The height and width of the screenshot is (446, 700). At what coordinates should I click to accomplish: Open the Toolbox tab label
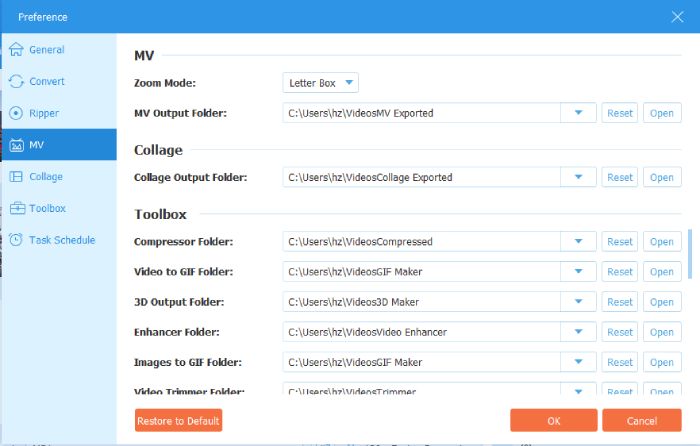(x=47, y=208)
